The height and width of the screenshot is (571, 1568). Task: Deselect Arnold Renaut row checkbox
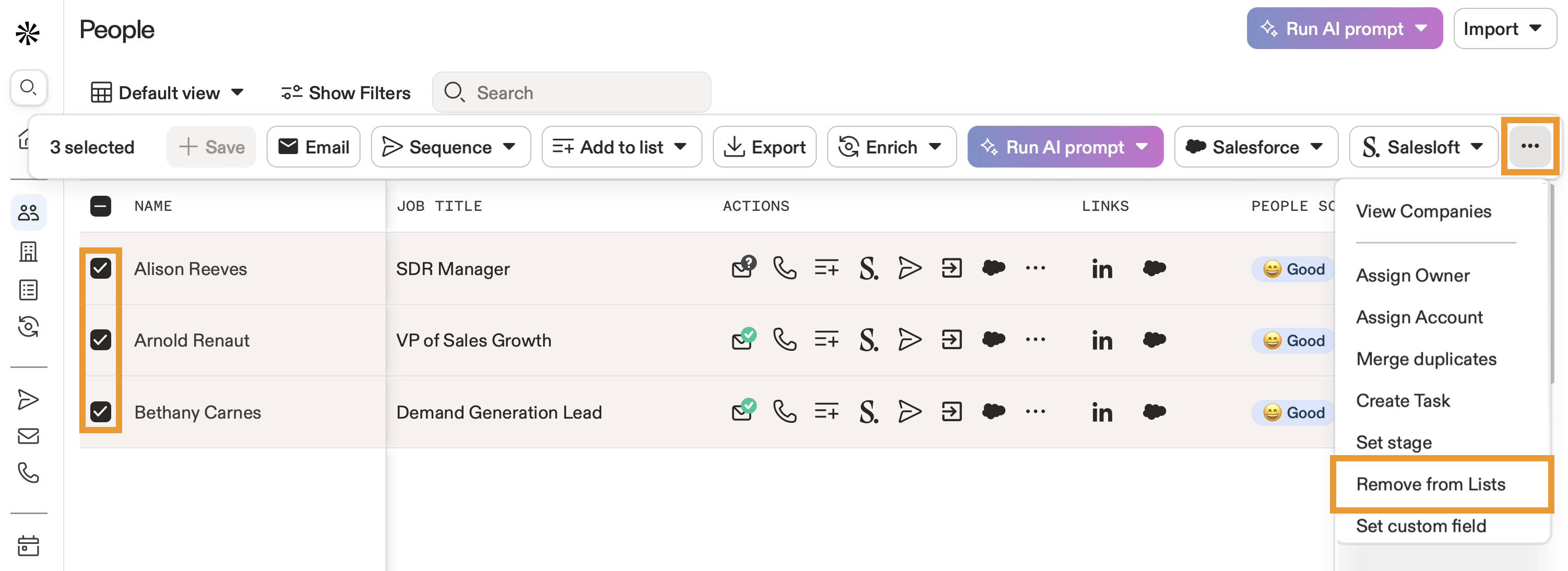coord(100,340)
